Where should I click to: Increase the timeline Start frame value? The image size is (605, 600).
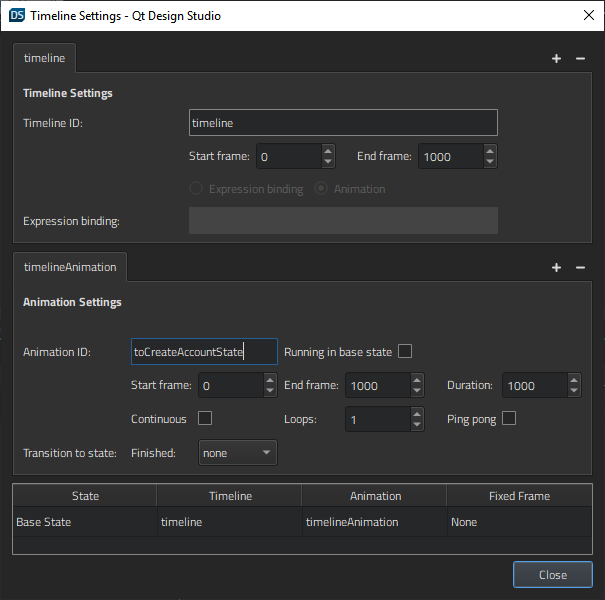point(328,151)
